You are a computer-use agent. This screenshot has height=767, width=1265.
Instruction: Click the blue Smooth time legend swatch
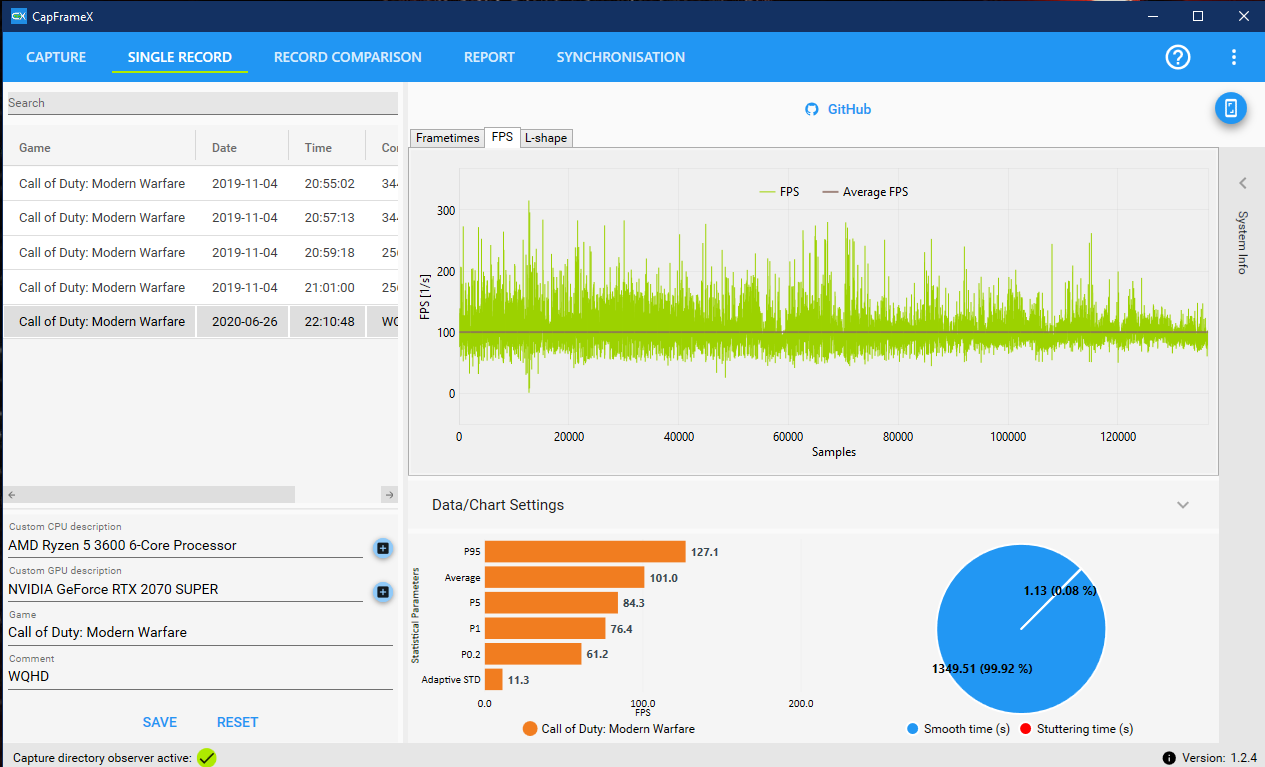click(912, 729)
